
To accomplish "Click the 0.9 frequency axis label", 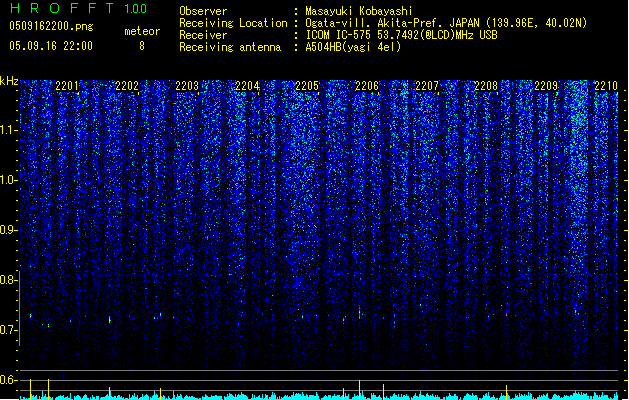I will coord(9,230).
